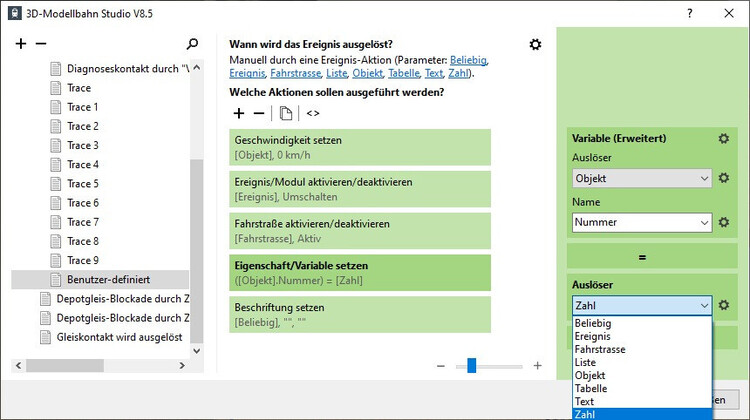Image resolution: width=750 pixels, height=420 pixels.
Task: Click gear next to Nummer dropdown
Action: pyautogui.click(x=724, y=222)
